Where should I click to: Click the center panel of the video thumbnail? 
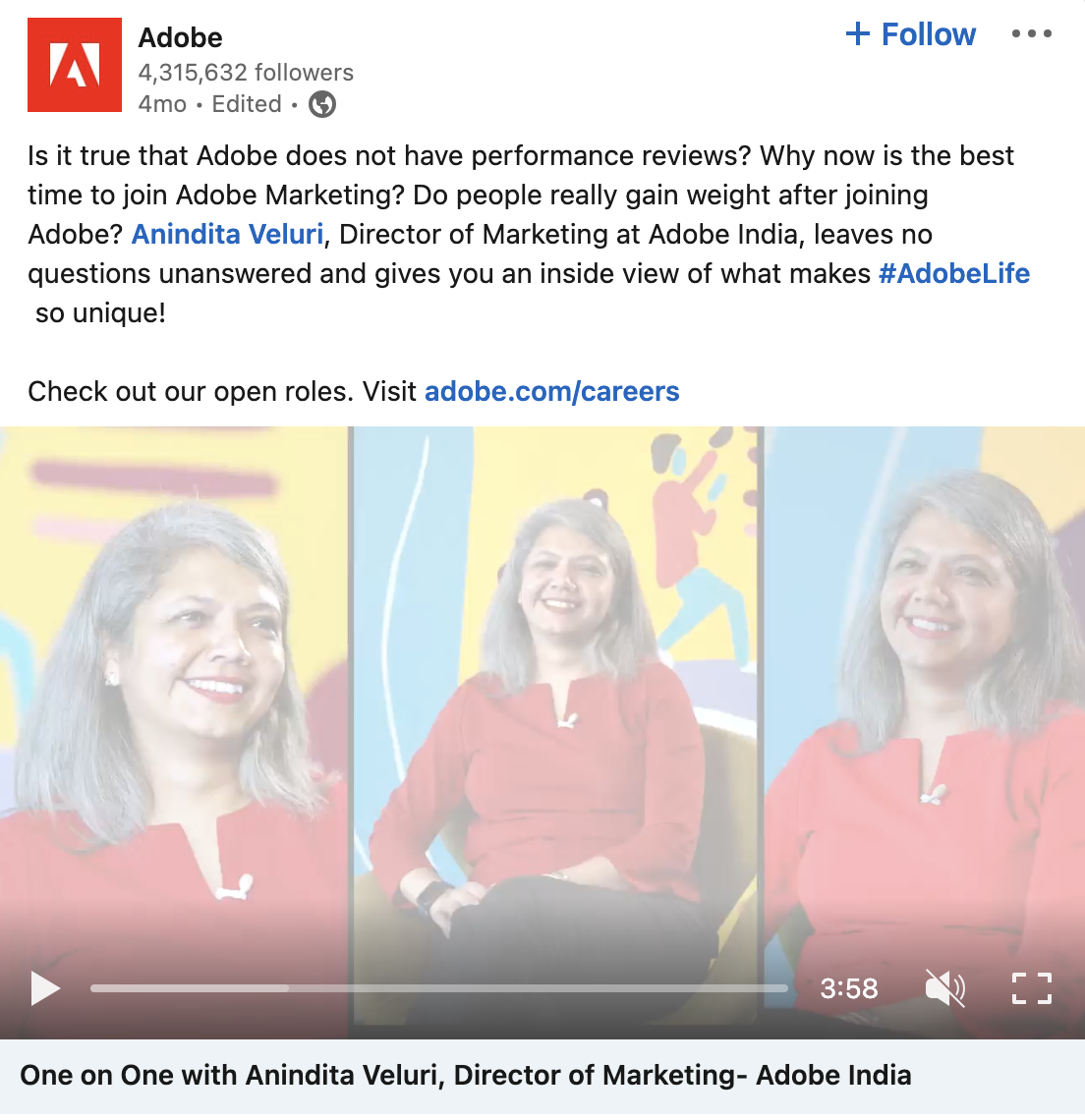click(x=556, y=714)
